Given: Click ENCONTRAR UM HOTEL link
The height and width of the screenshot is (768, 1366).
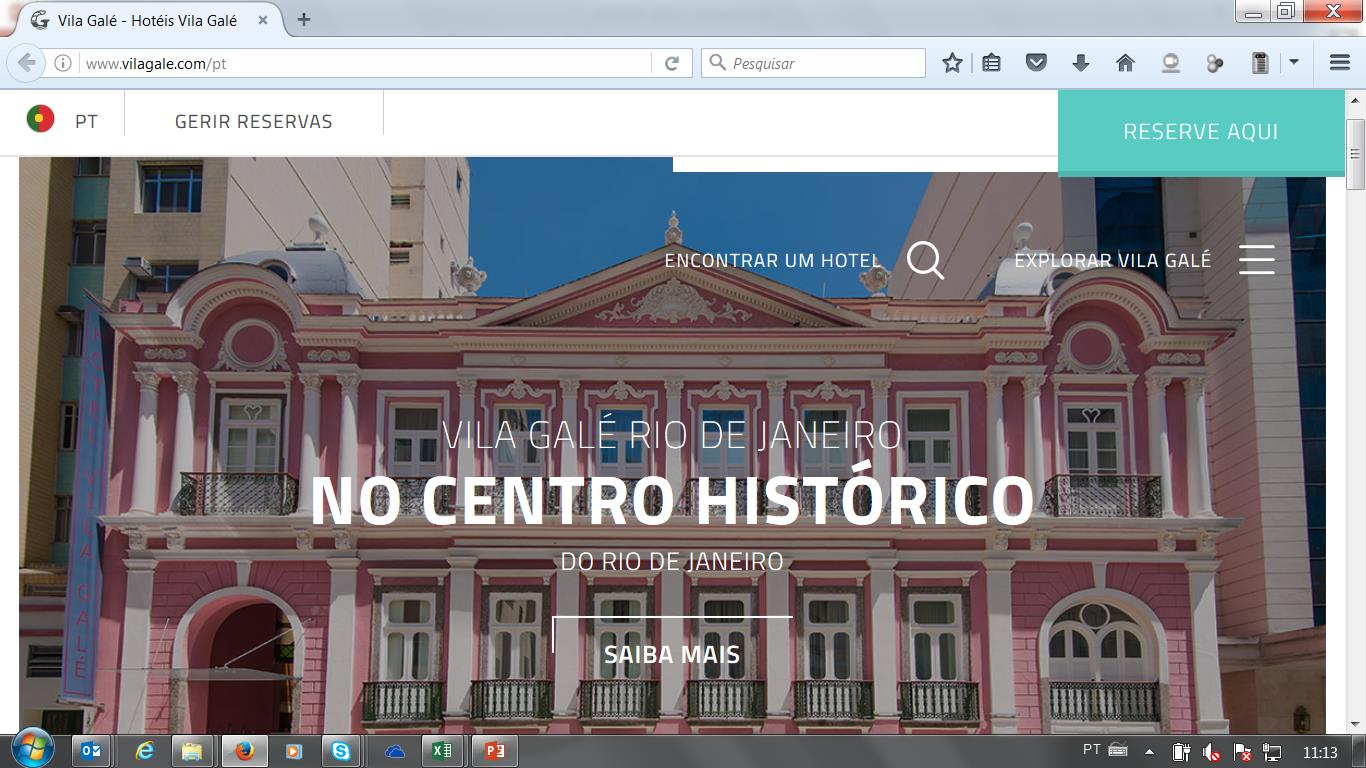Looking at the screenshot, I should point(772,260).
